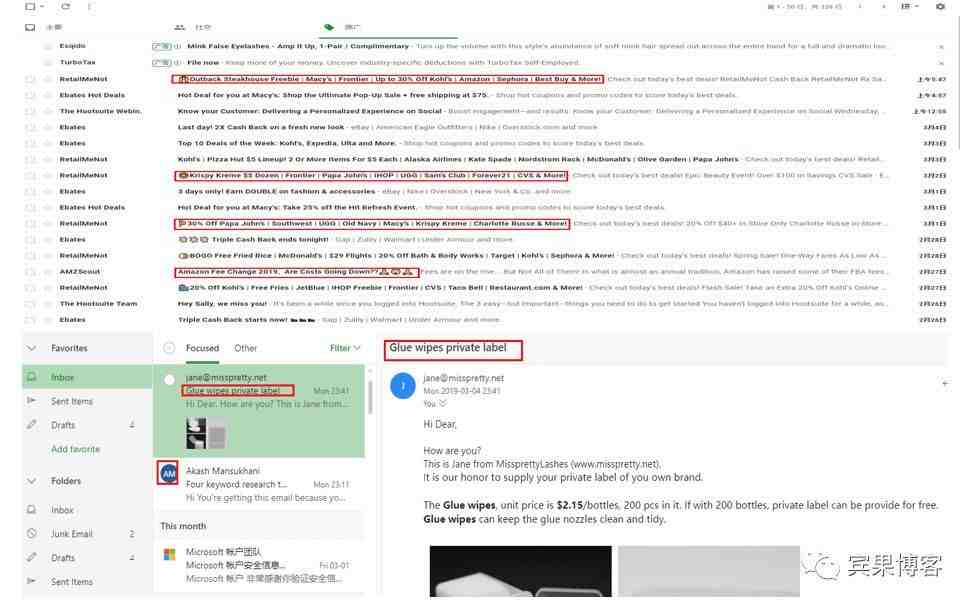Image resolution: width=974 pixels, height=608 pixels.
Task: Tick Gmail's select-all checkbox in the toolbar
Action: [30, 6]
